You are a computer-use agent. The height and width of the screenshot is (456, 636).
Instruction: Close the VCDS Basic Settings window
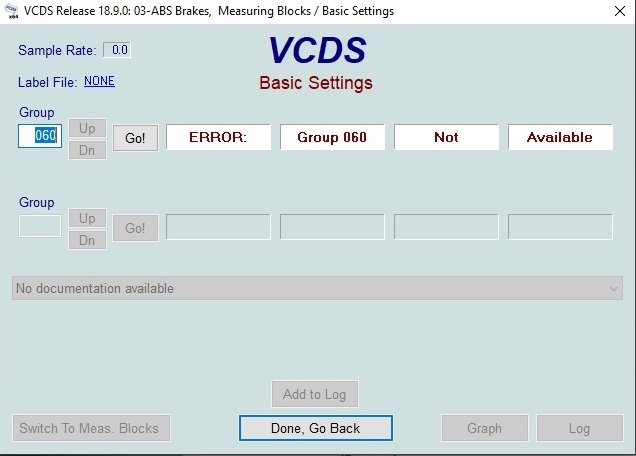tap(619, 11)
